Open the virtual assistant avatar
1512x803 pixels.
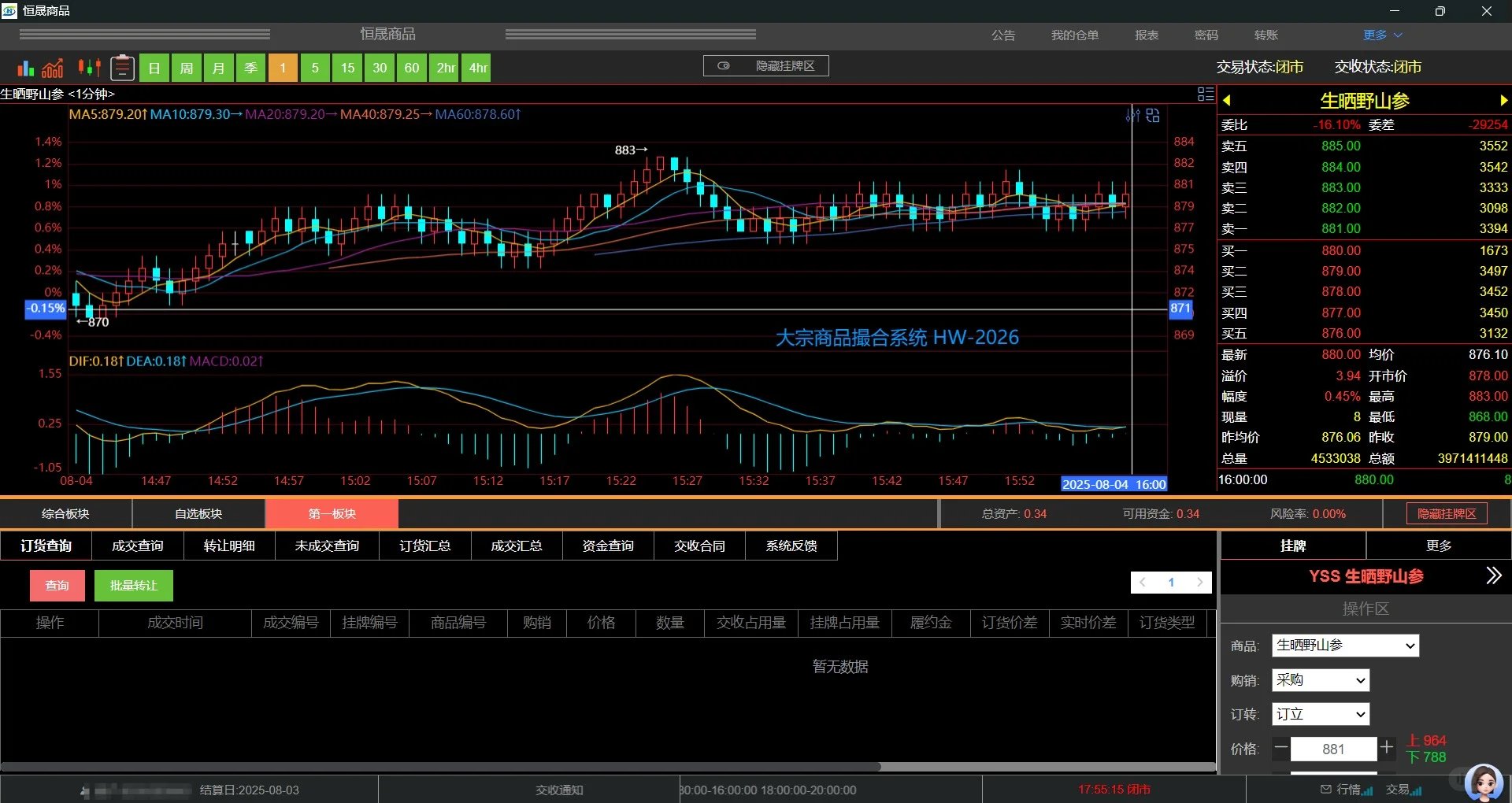tap(1484, 783)
